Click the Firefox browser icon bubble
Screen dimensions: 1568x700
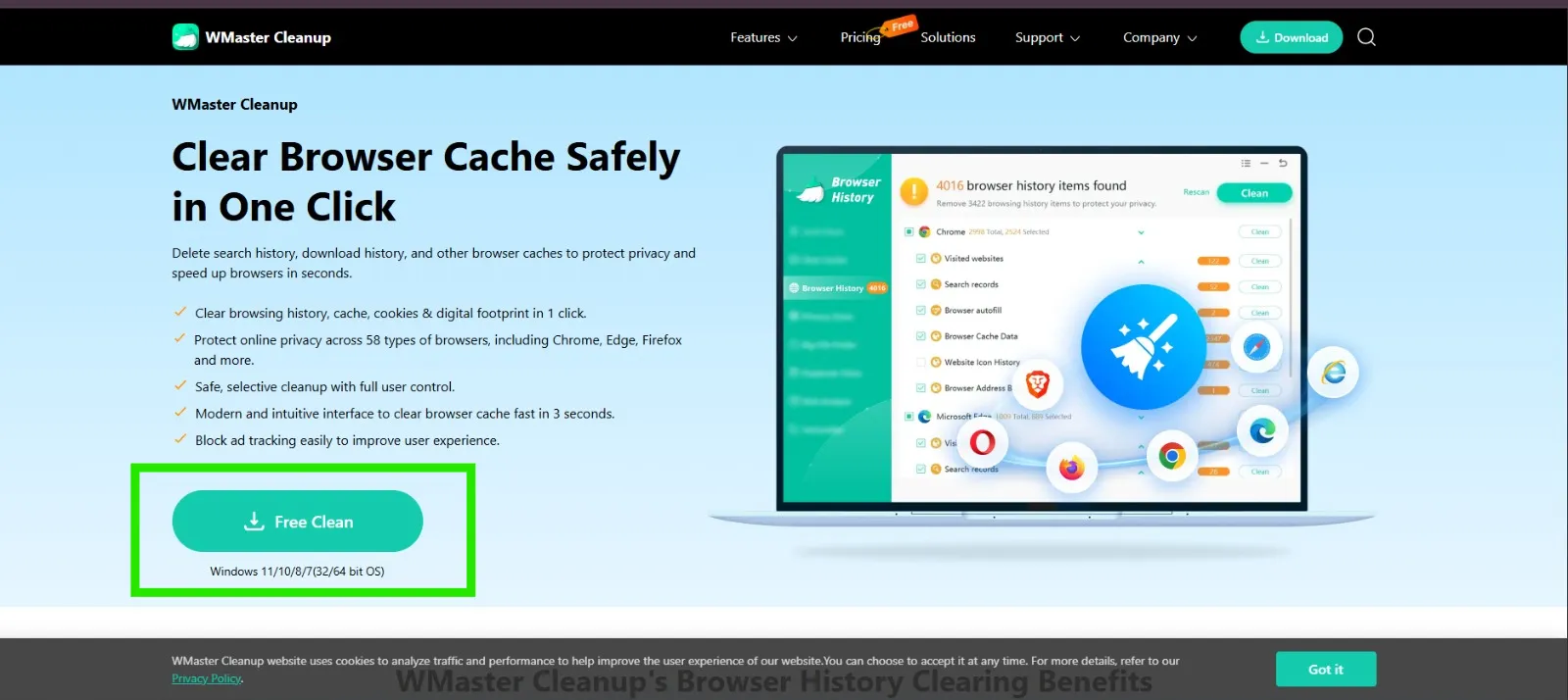point(1071,469)
